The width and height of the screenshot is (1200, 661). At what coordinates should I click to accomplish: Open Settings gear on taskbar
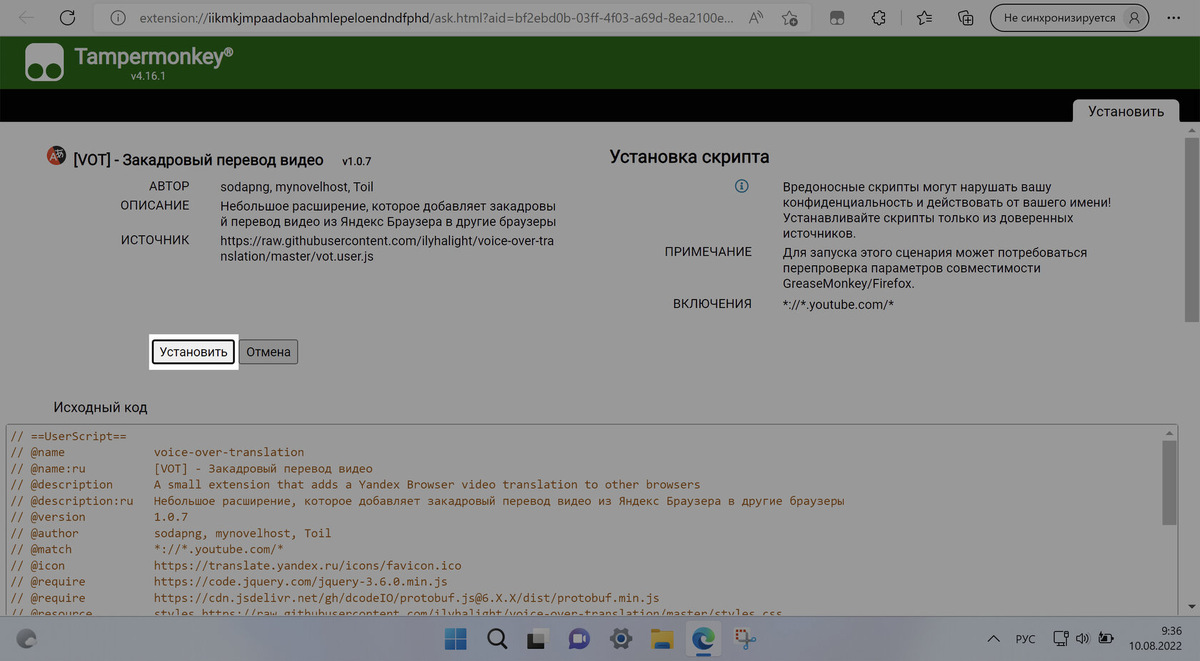tap(620, 638)
